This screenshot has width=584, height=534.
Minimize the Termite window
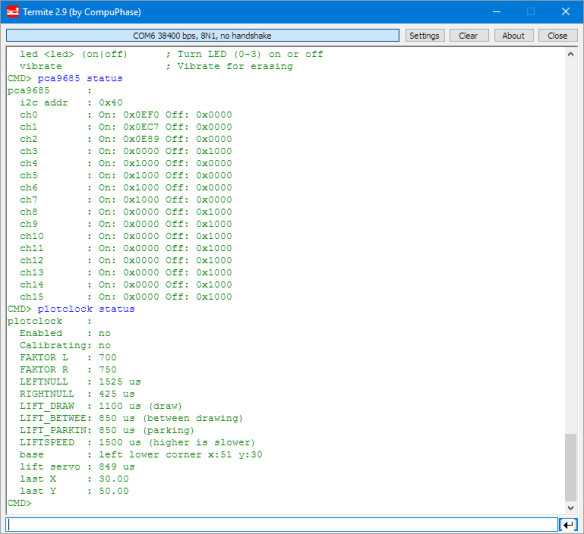pyautogui.click(x=496, y=12)
